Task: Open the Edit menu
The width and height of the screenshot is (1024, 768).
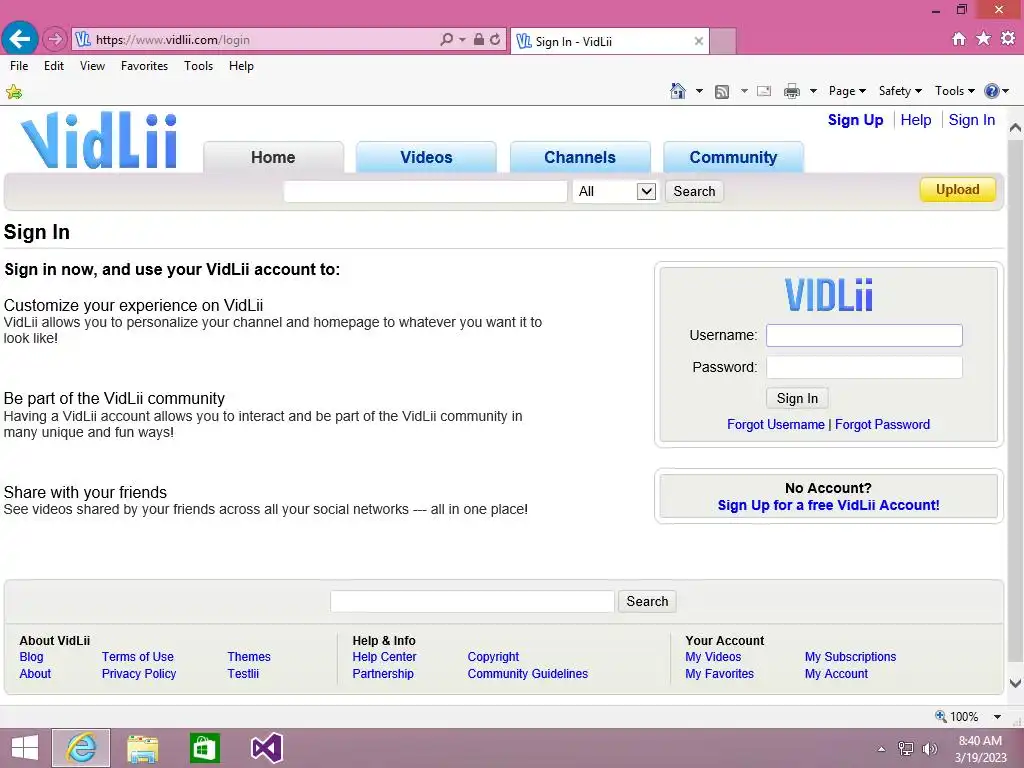Action: [x=54, y=66]
